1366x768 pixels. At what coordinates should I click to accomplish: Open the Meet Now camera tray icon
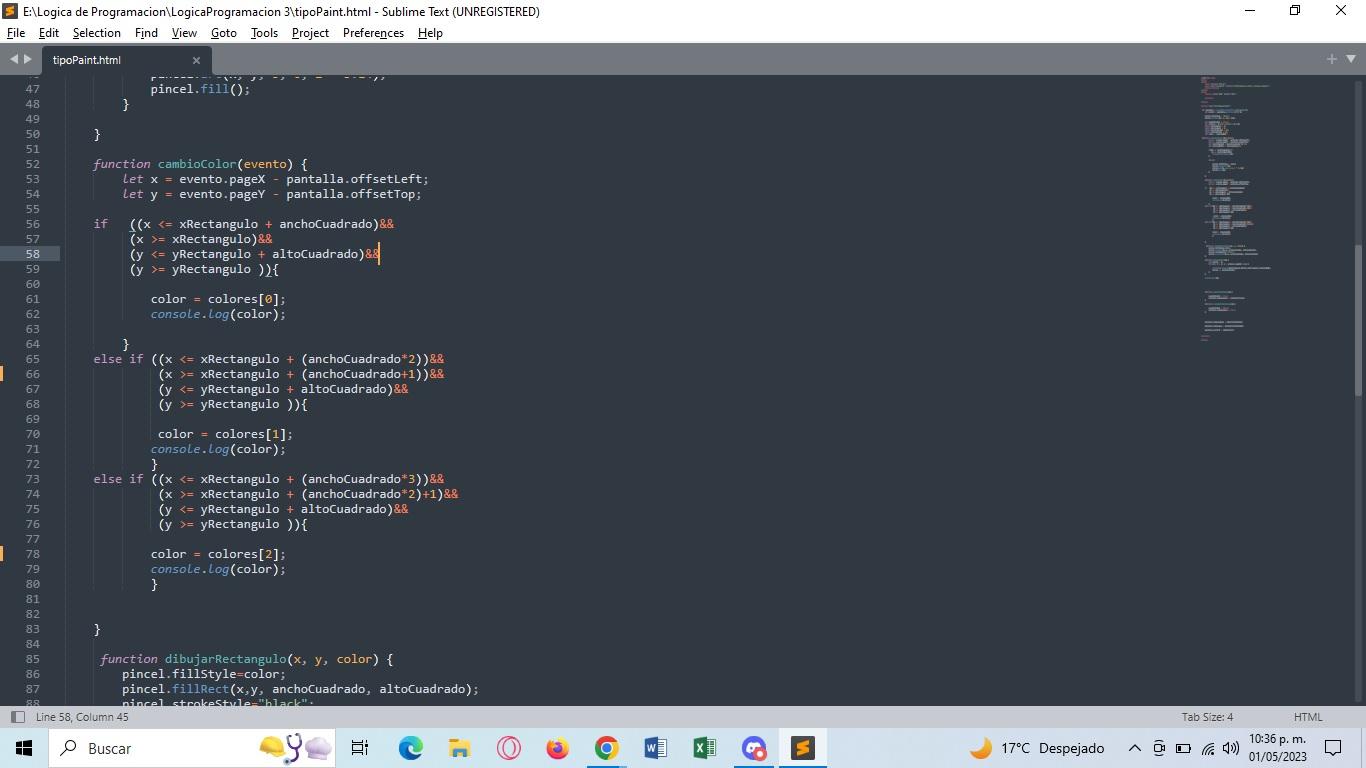pyautogui.click(x=1159, y=748)
